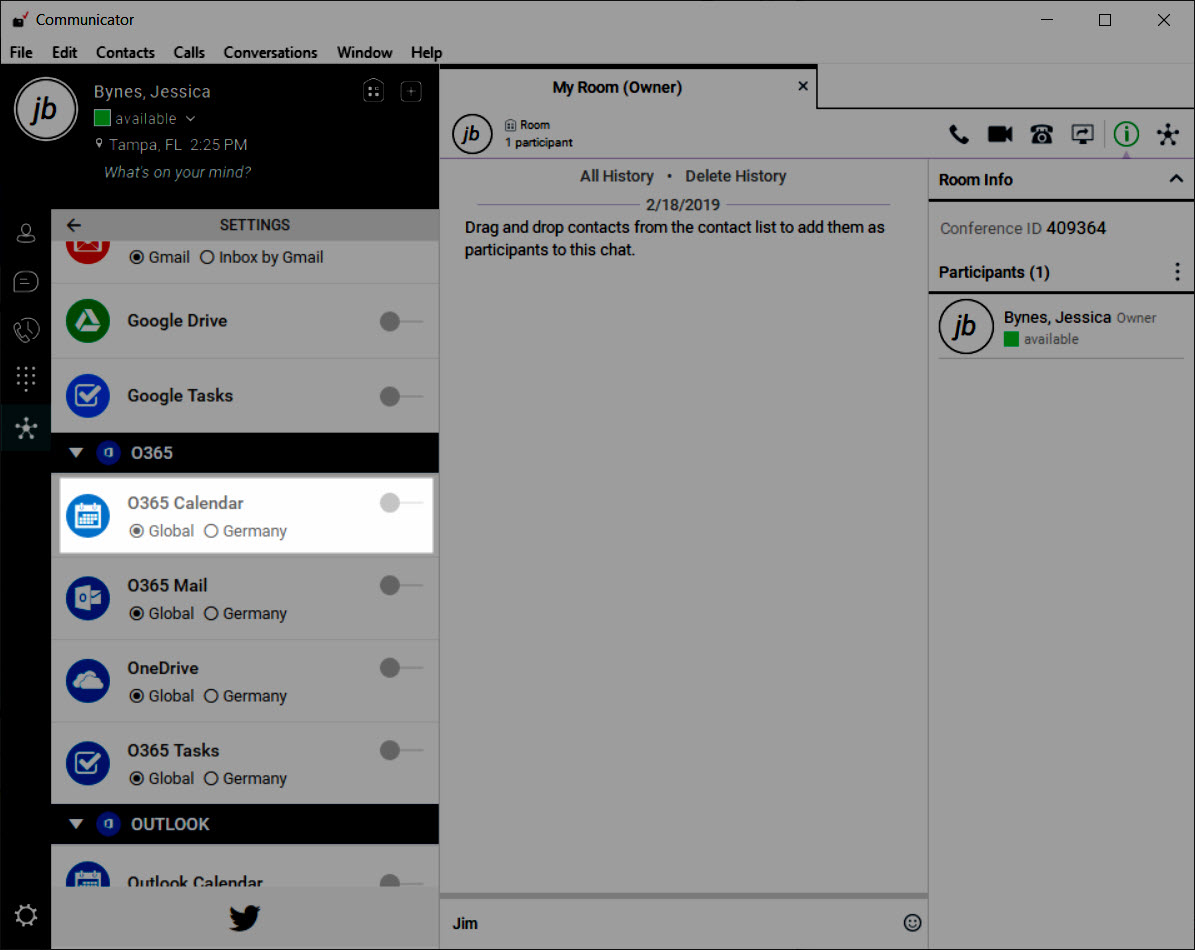This screenshot has width=1195, height=950.
Task: Open the Call history sidebar icon
Action: click(26, 330)
